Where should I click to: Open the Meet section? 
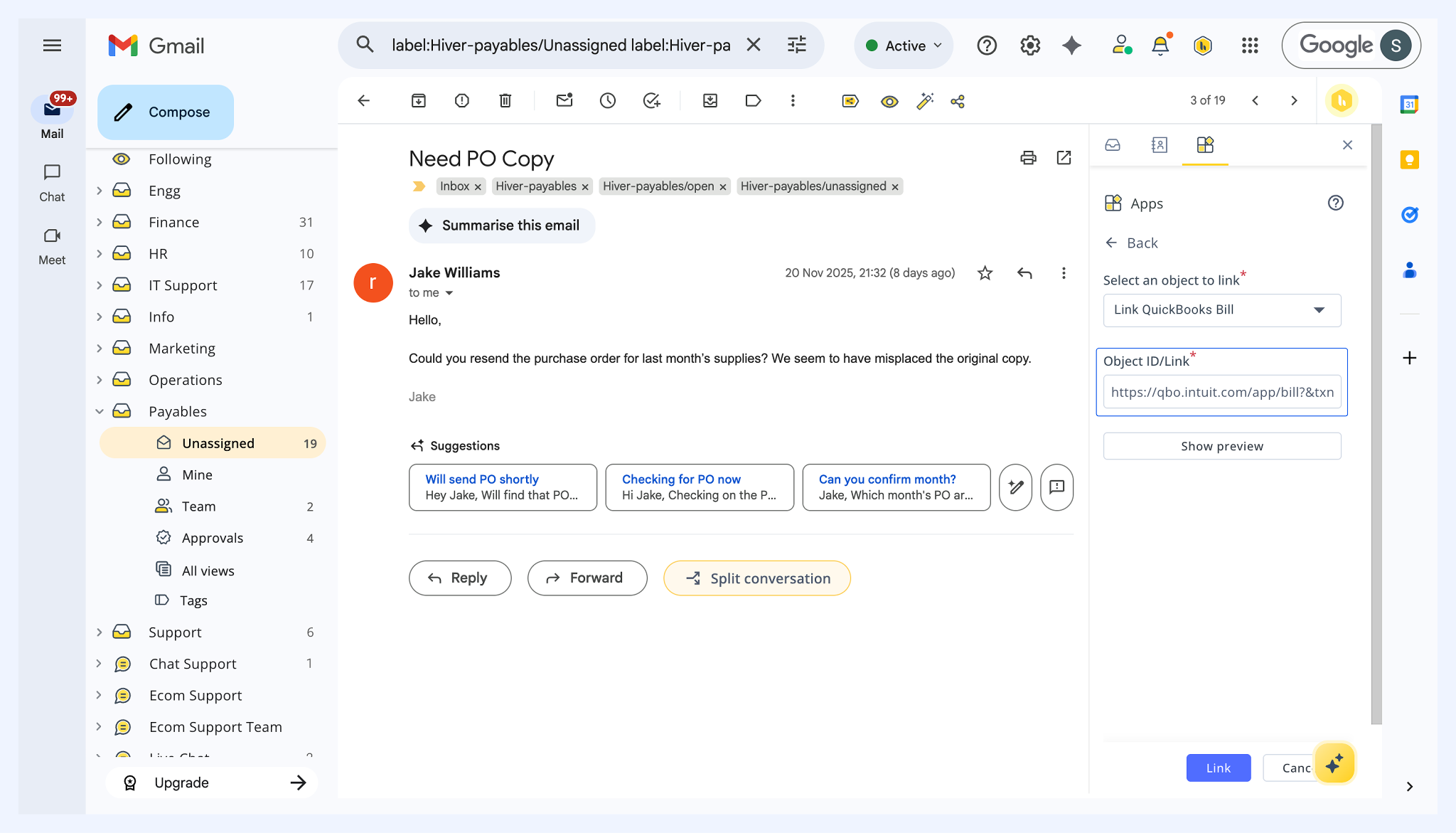pyautogui.click(x=52, y=246)
